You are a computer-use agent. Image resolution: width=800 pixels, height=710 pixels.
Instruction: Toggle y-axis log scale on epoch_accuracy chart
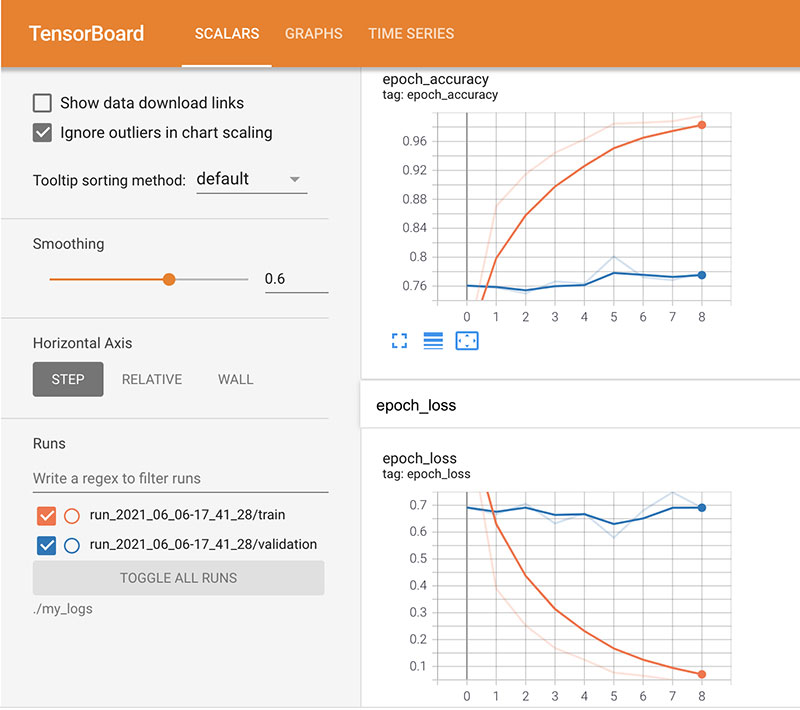pyautogui.click(x=433, y=341)
